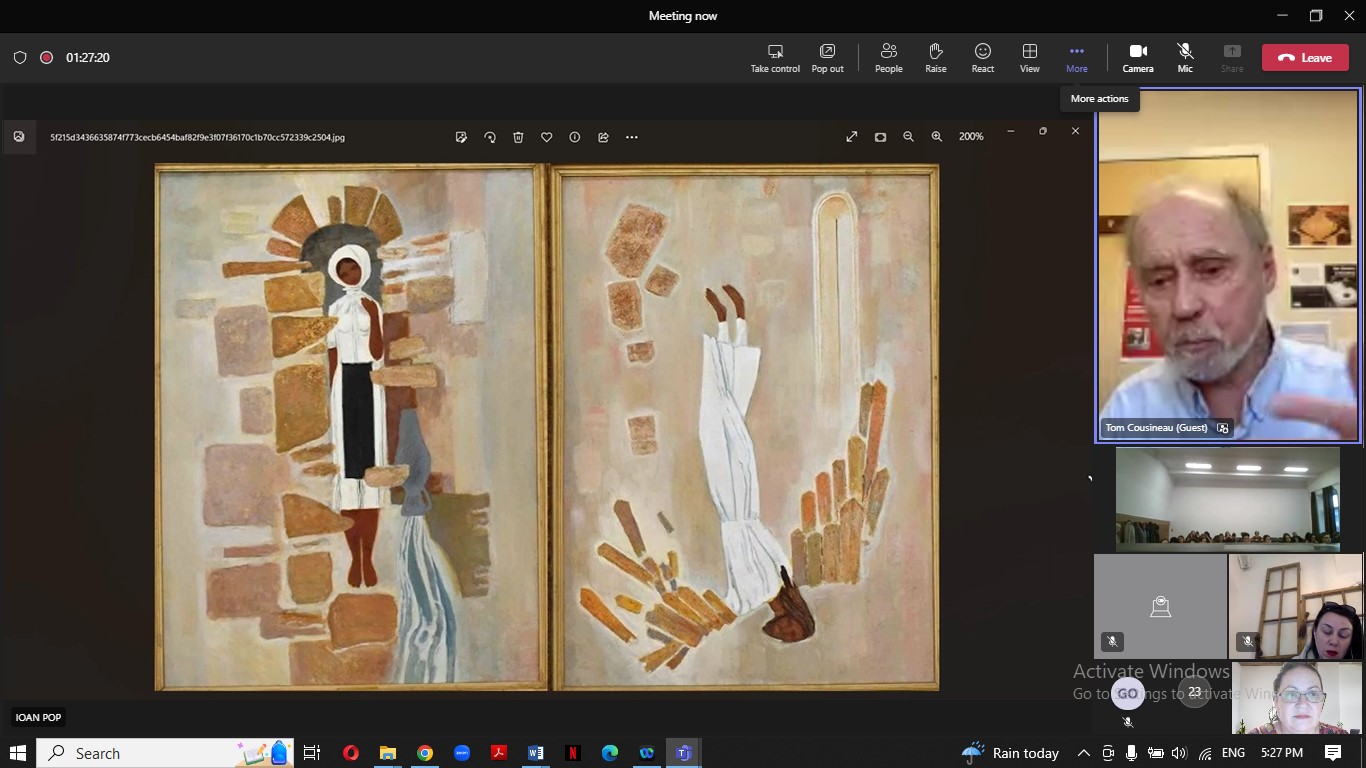Select Tom Cousineau's video tile

1228,265
